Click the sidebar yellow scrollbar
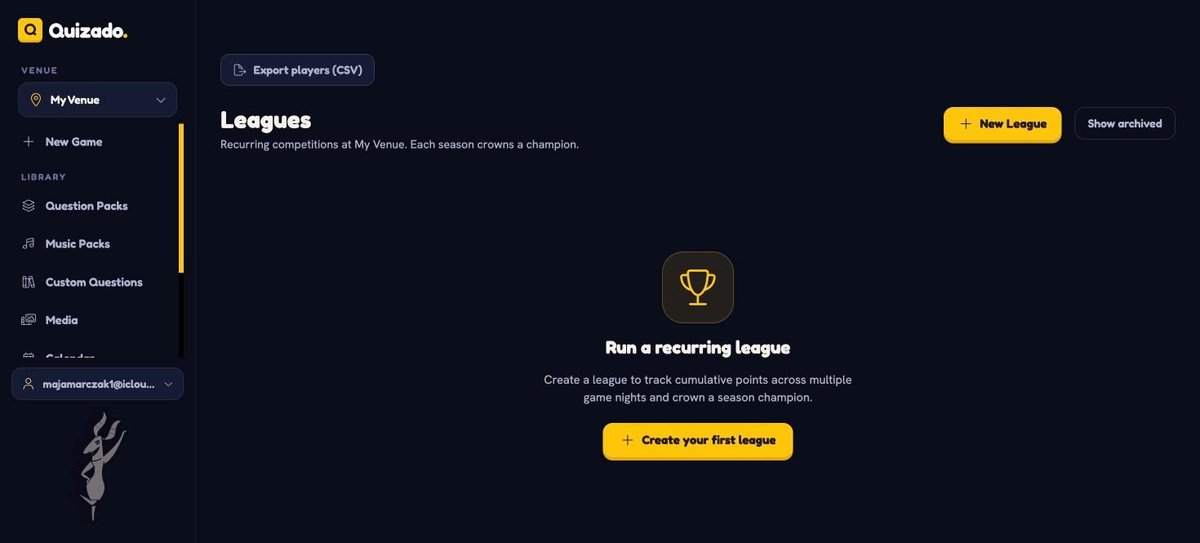The height and width of the screenshot is (543, 1200). coord(181,198)
